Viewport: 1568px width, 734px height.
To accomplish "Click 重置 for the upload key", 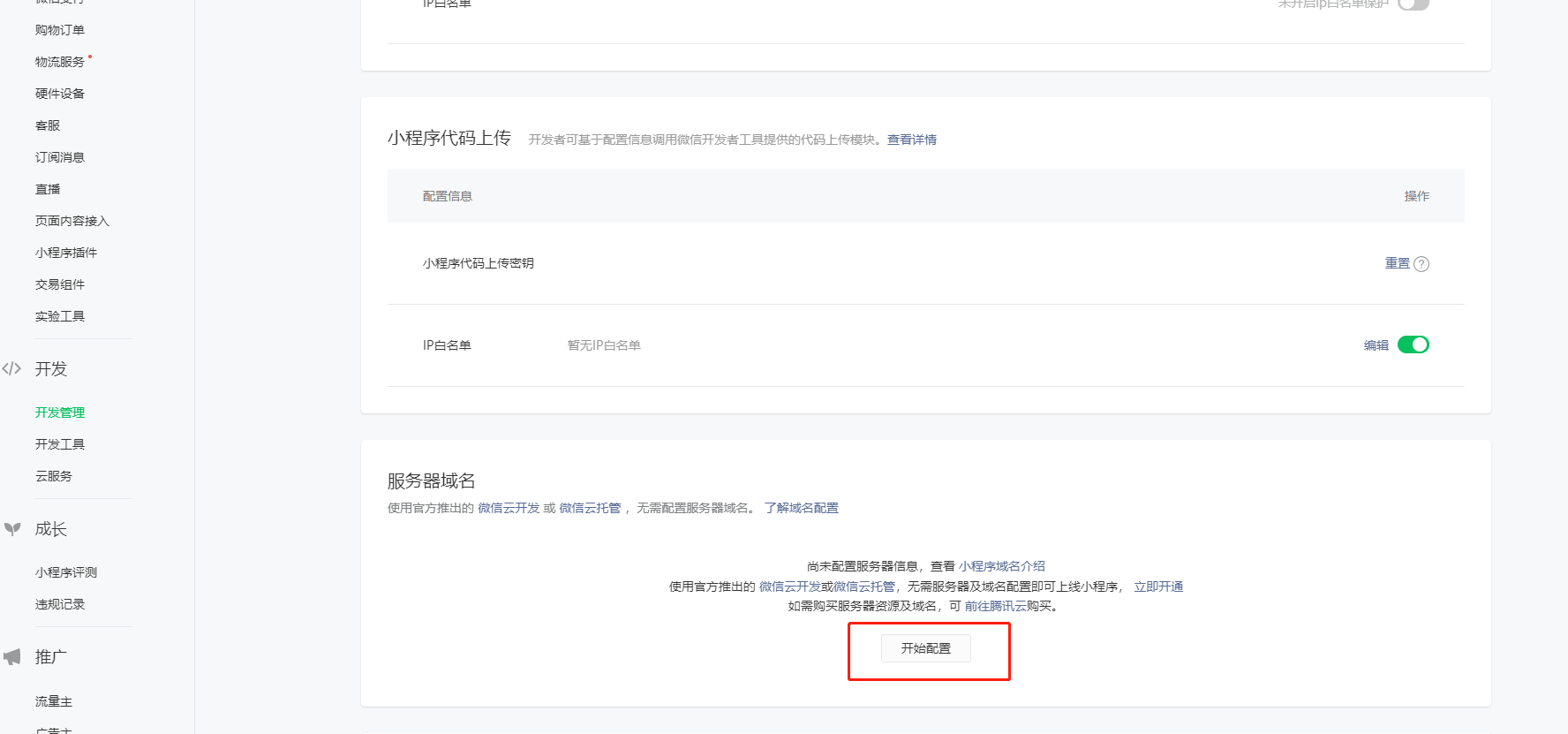I will click(x=1397, y=263).
